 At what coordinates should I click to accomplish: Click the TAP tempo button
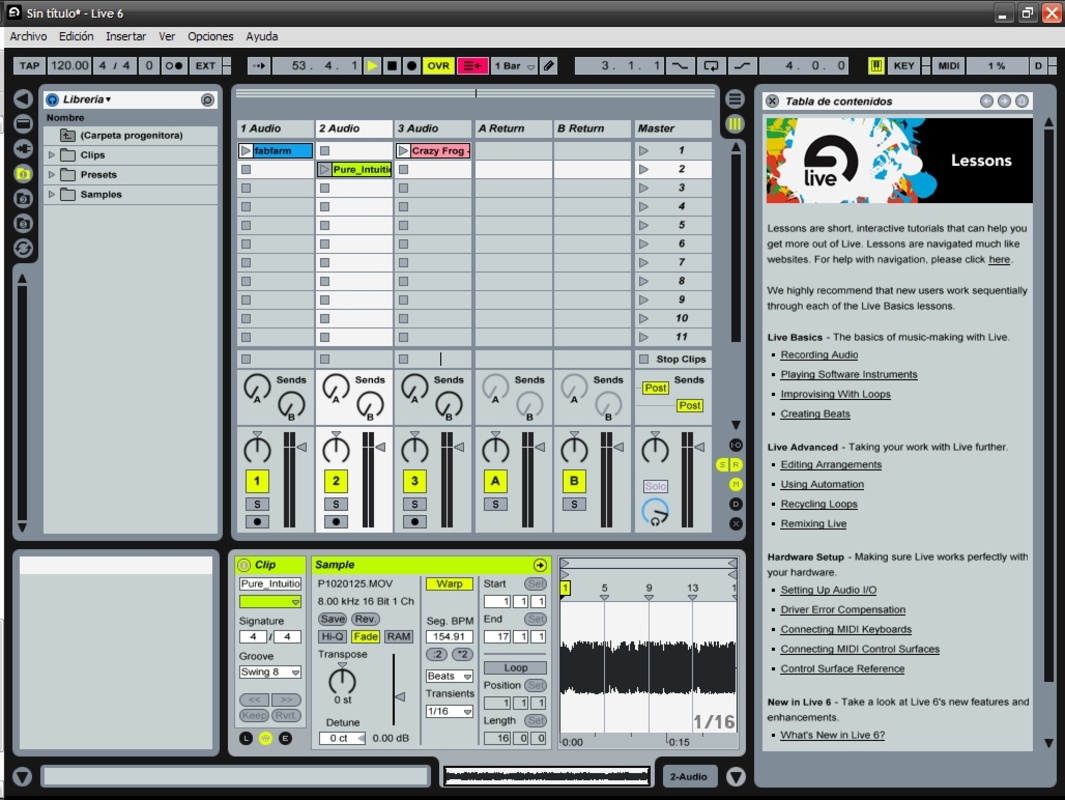click(29, 66)
